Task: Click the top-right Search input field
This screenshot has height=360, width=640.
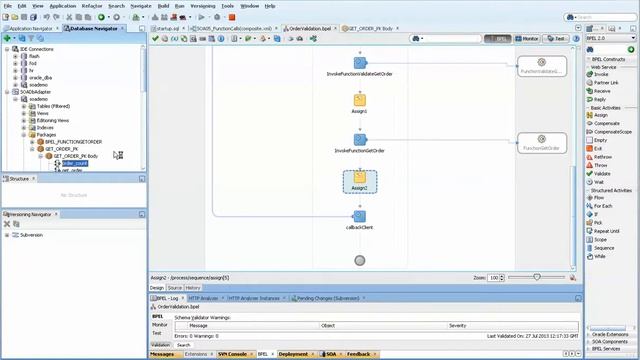Action: click(607, 17)
